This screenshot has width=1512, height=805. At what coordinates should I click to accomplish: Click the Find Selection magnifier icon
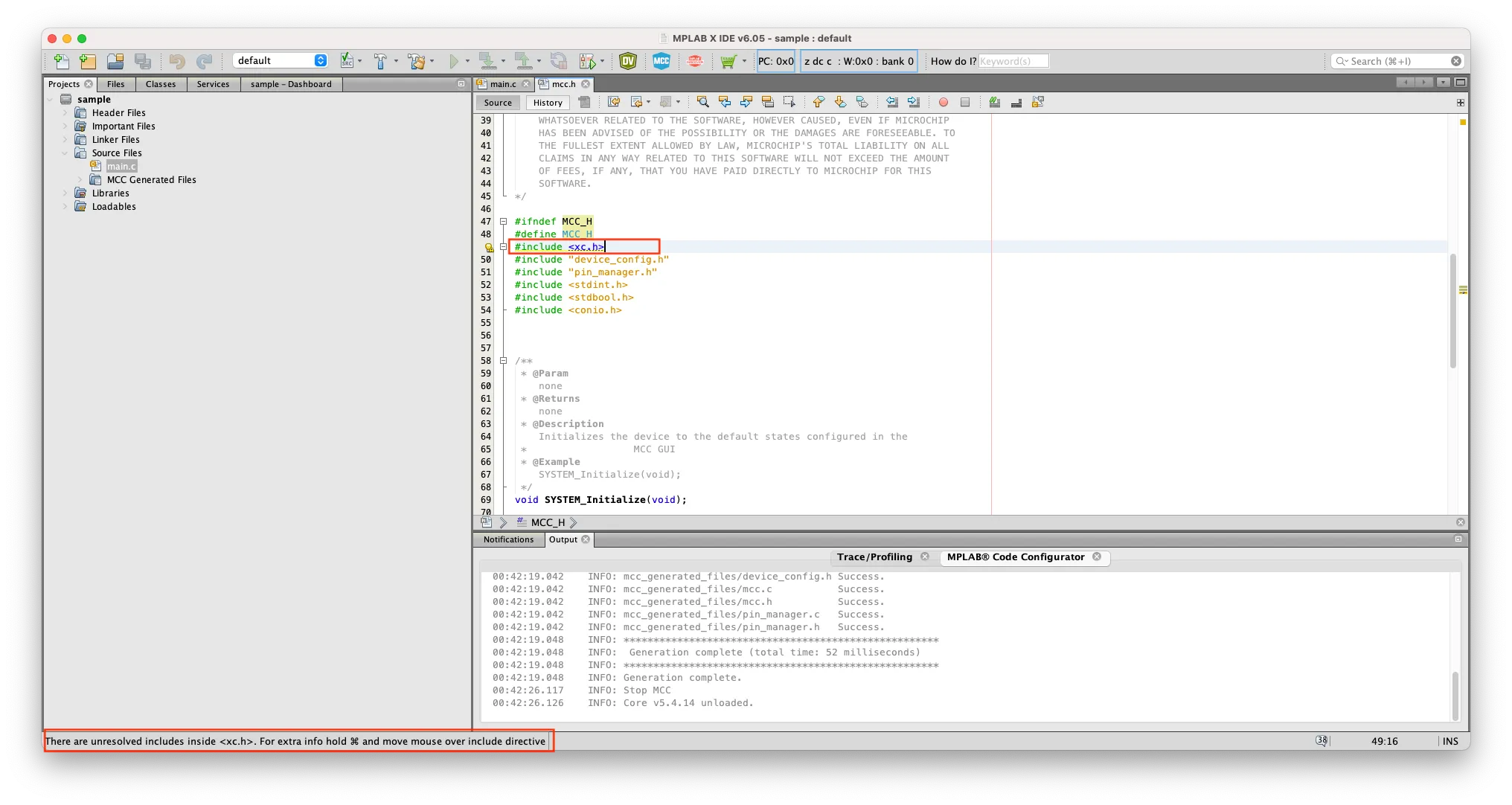coord(702,102)
